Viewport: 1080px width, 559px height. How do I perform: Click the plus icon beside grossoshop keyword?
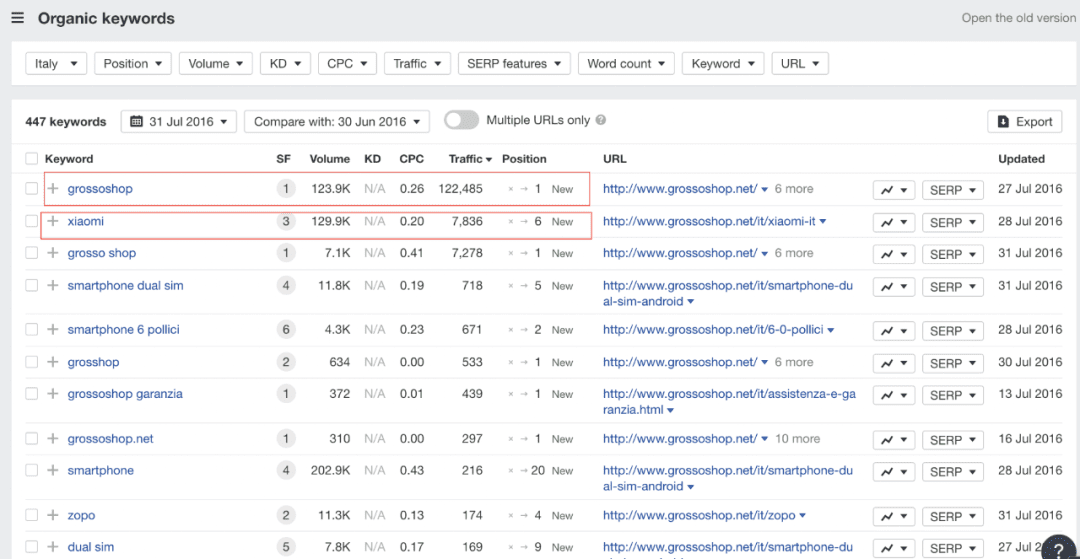click(x=53, y=189)
